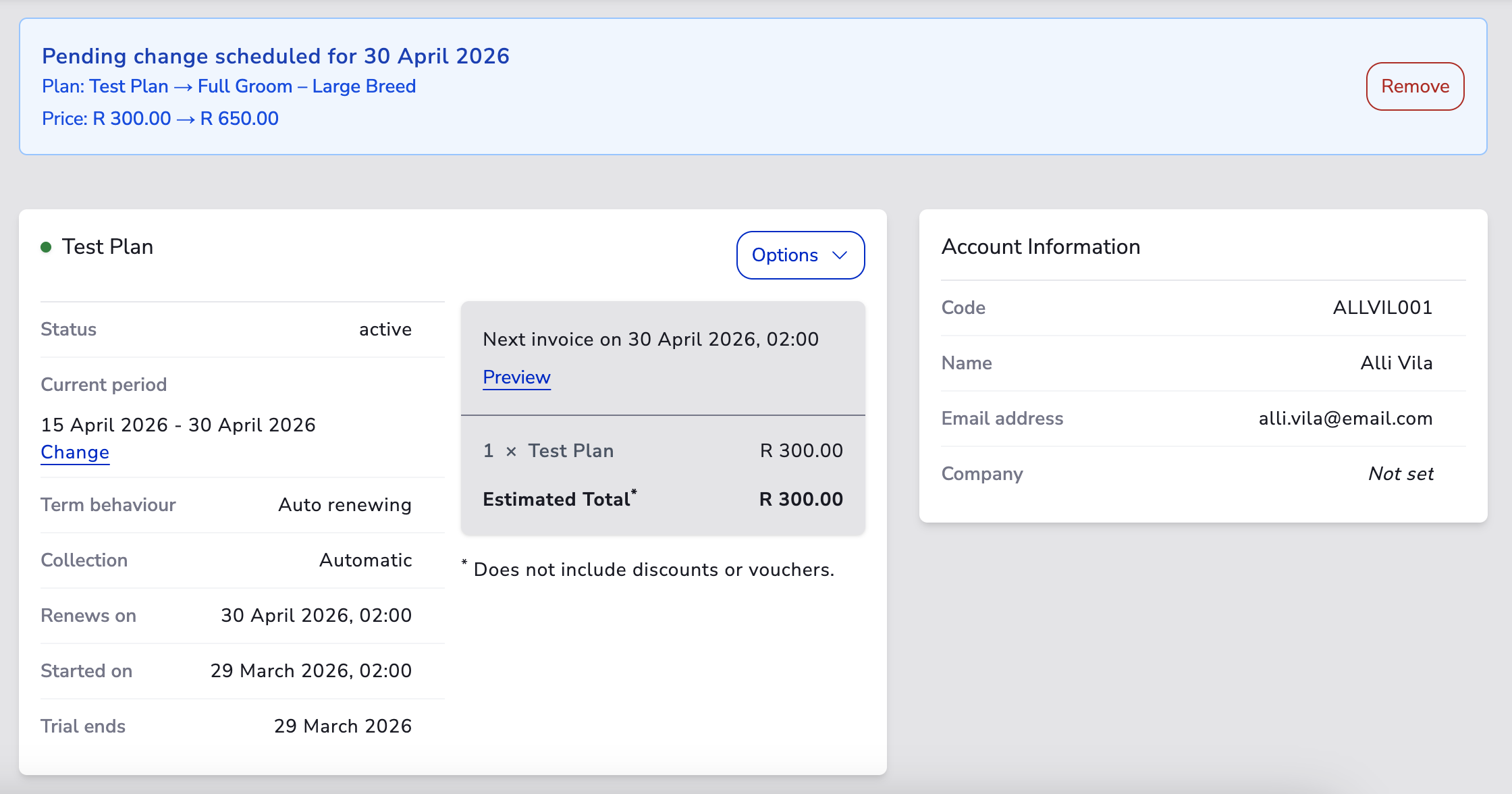Click the Full Groom – Large Breed plan text

306,86
